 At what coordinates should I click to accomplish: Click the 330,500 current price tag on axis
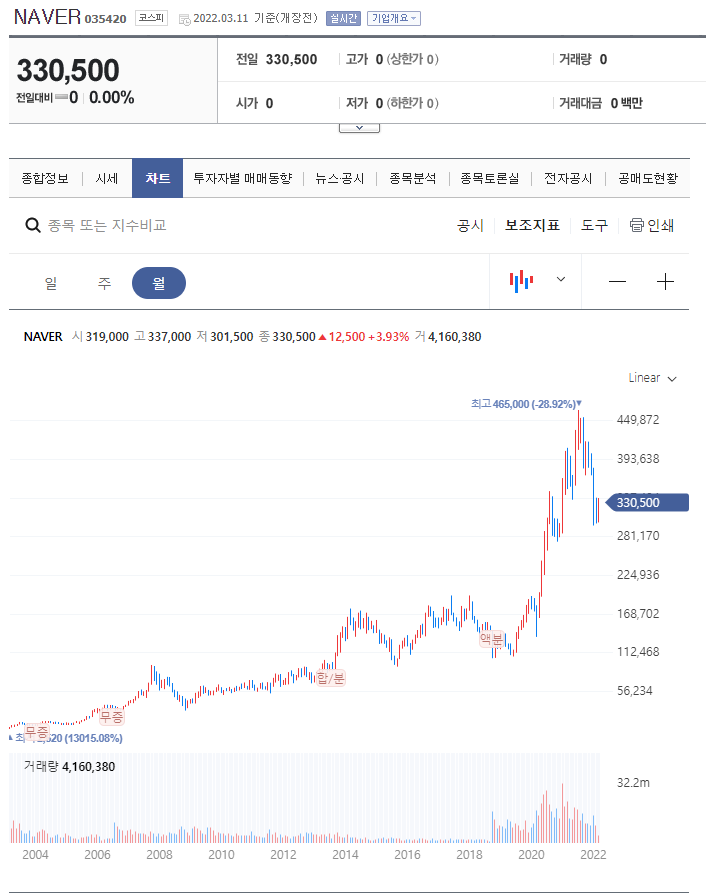coord(647,502)
